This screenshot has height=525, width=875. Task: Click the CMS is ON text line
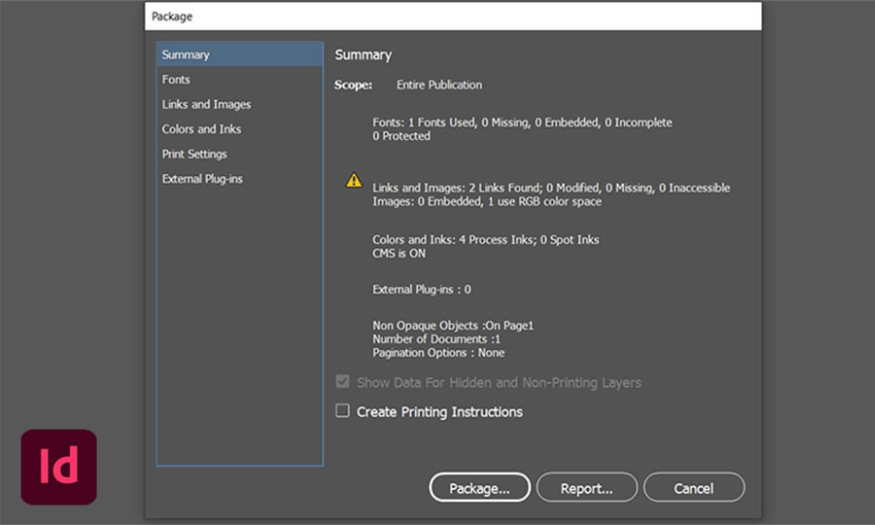tap(399, 253)
